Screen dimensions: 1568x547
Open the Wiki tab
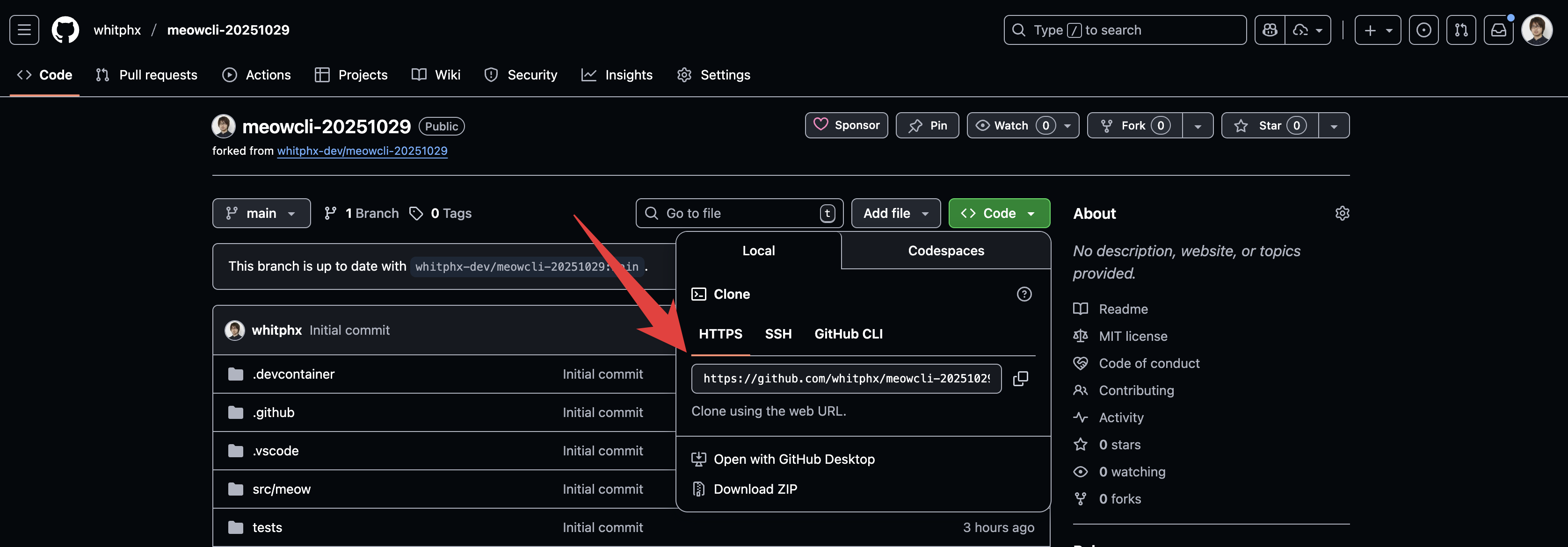436,75
